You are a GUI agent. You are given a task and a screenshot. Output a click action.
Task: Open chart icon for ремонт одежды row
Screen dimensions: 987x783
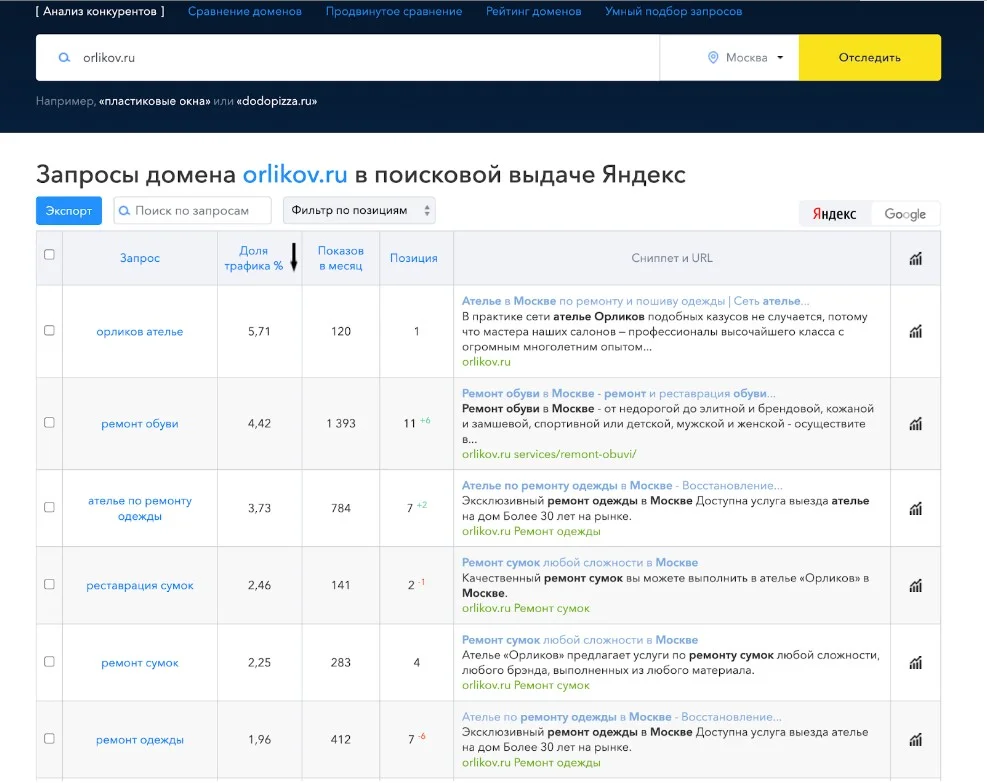[x=915, y=740]
